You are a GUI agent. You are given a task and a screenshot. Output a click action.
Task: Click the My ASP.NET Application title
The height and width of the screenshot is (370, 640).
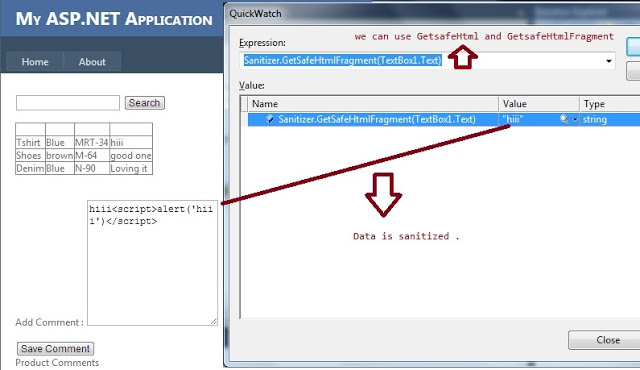pos(114,19)
